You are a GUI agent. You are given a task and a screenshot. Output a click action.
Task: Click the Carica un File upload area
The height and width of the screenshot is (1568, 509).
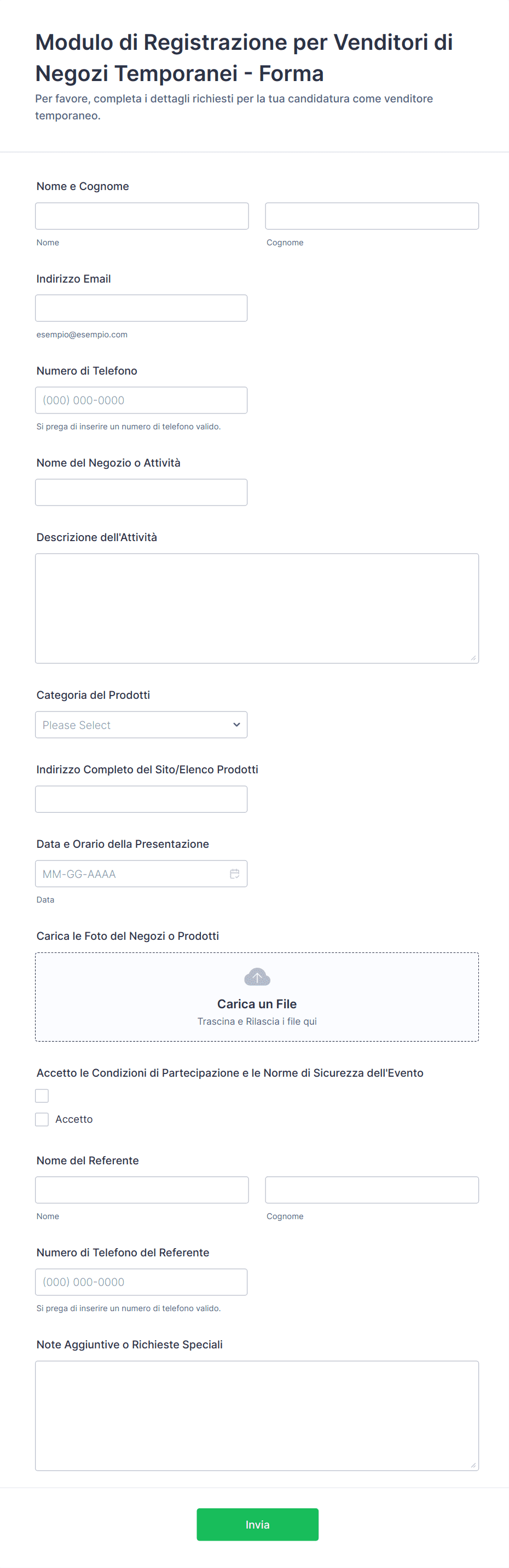(x=257, y=997)
